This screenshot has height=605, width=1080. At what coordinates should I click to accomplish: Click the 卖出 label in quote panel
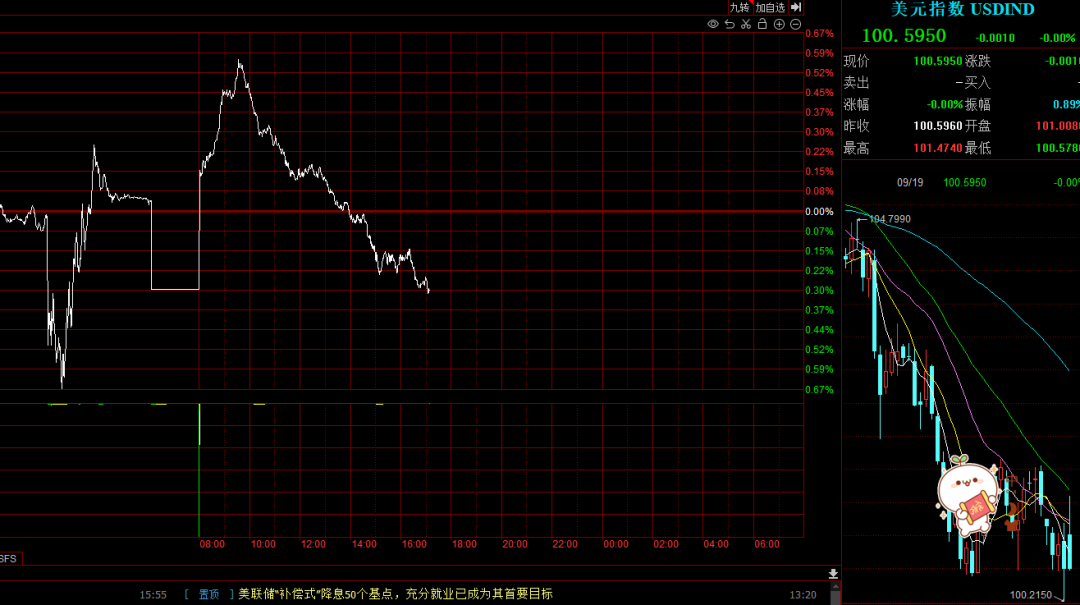point(856,83)
